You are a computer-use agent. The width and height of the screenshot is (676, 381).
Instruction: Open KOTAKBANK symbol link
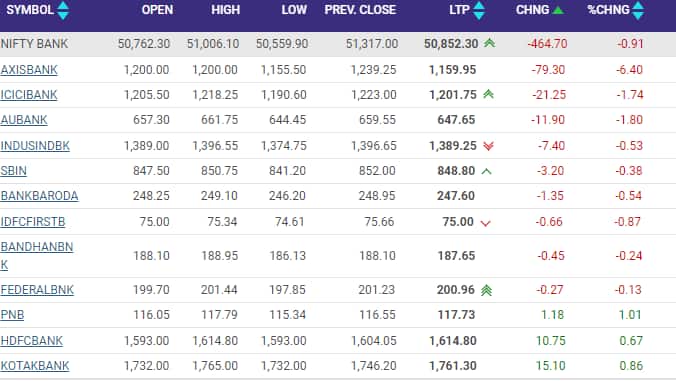[35, 366]
